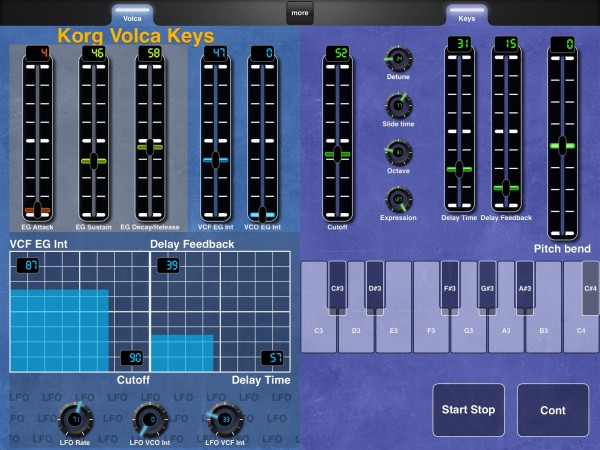
Task: Click the Expression knob
Action: coord(398,199)
